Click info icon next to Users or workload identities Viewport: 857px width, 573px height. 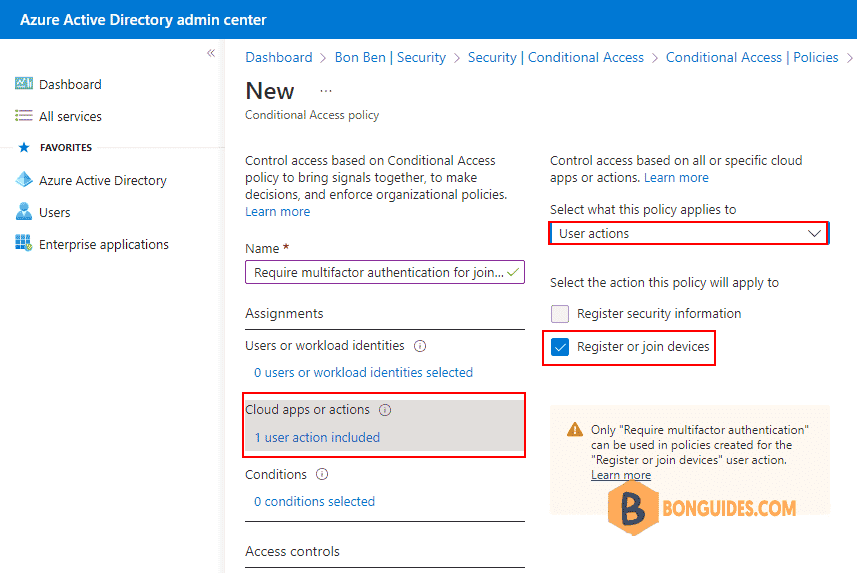(420, 346)
